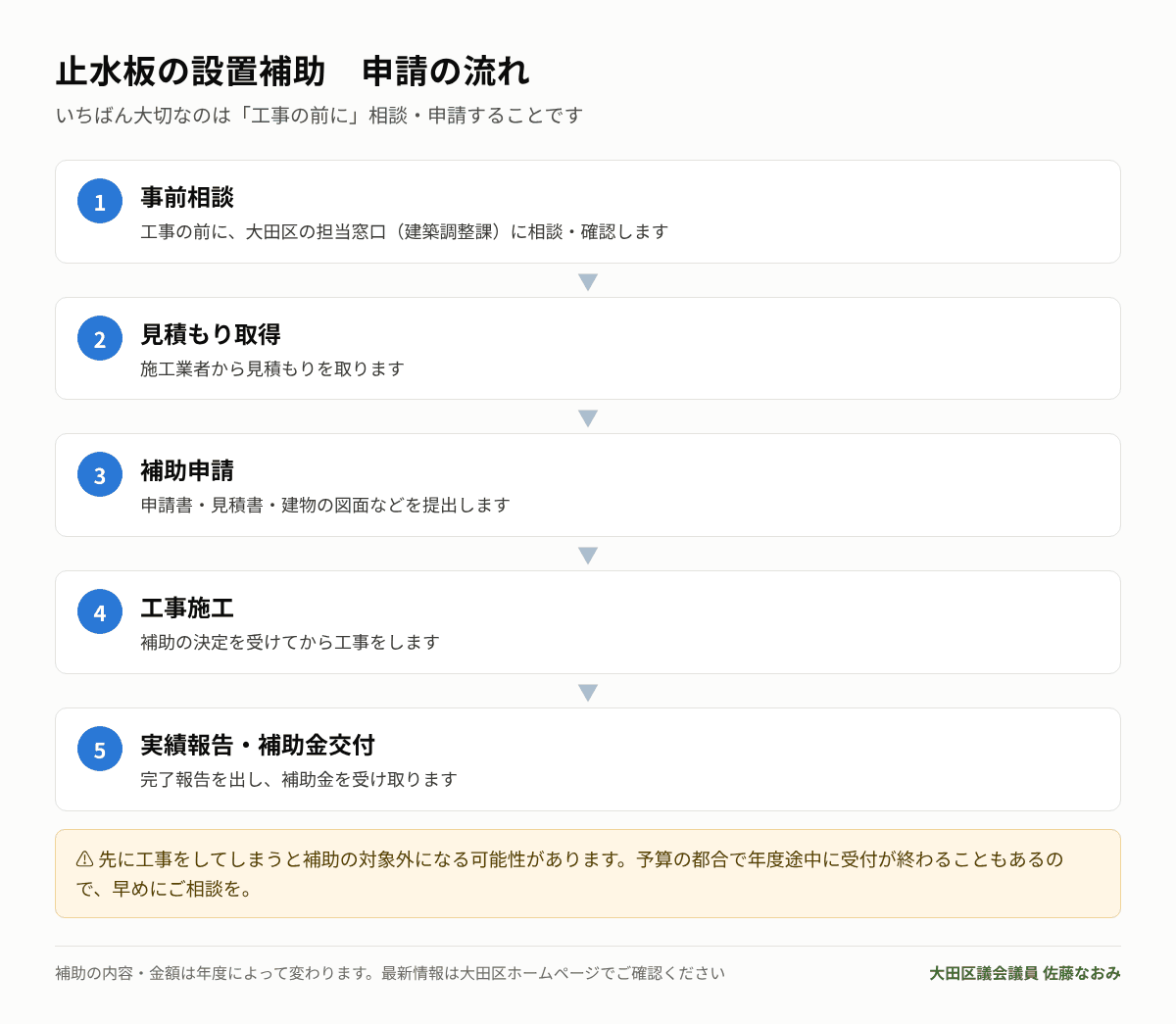The height and width of the screenshot is (1024, 1176).
Task: Click the text 補助の決定を受けてから工事をします
Action: [x=290, y=643]
